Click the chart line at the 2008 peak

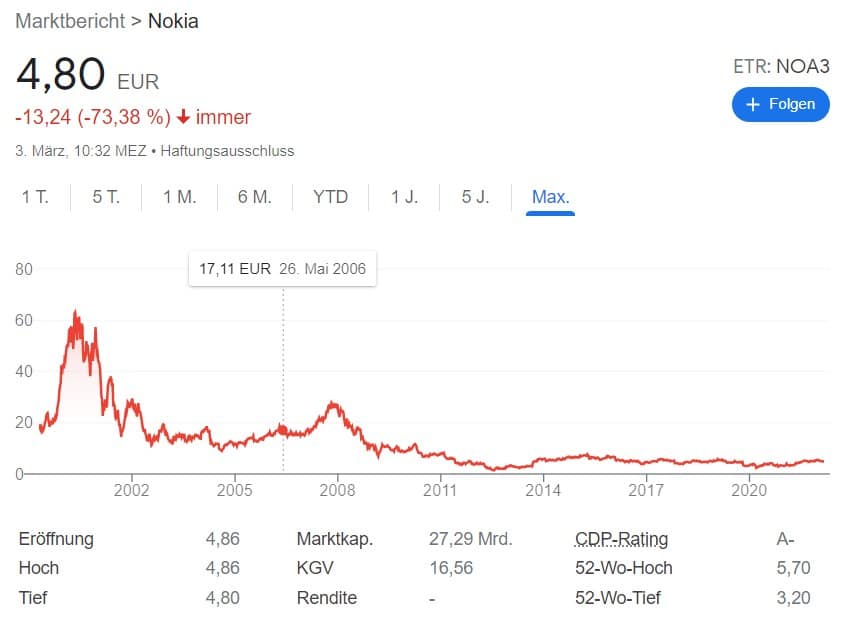[x=333, y=404]
